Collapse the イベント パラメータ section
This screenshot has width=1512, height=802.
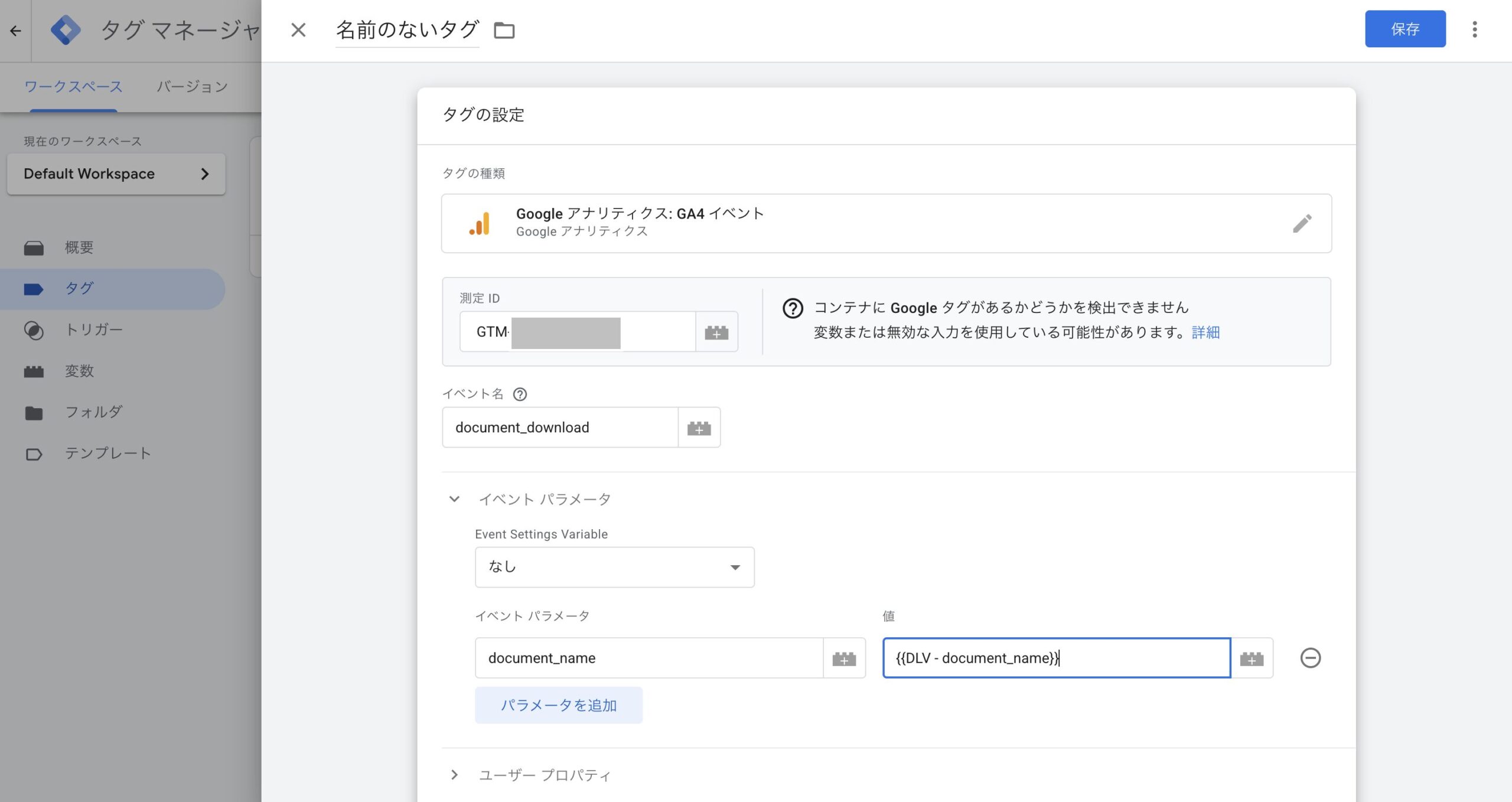pos(454,499)
